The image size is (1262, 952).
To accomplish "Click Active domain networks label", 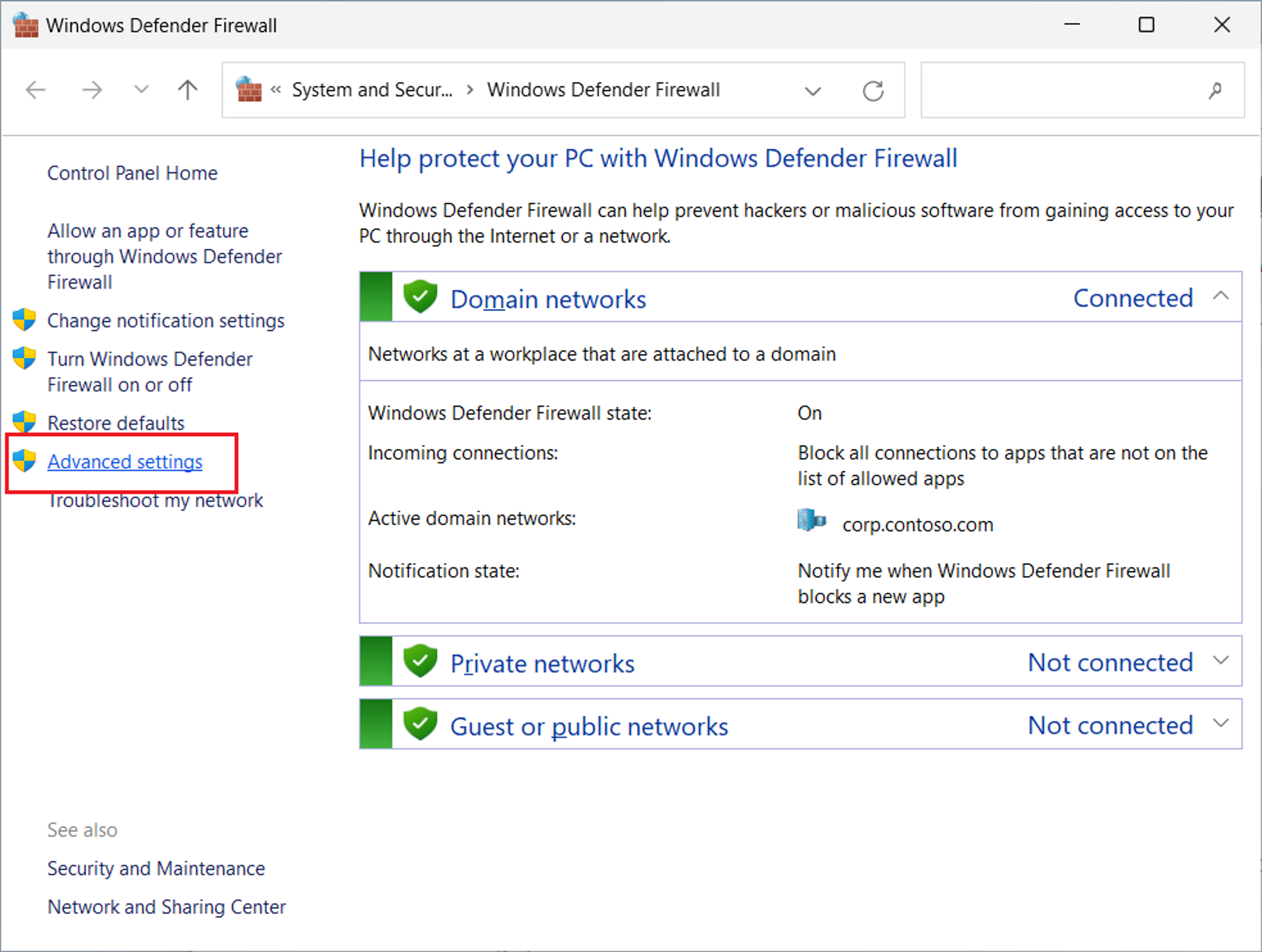I will (x=472, y=518).
